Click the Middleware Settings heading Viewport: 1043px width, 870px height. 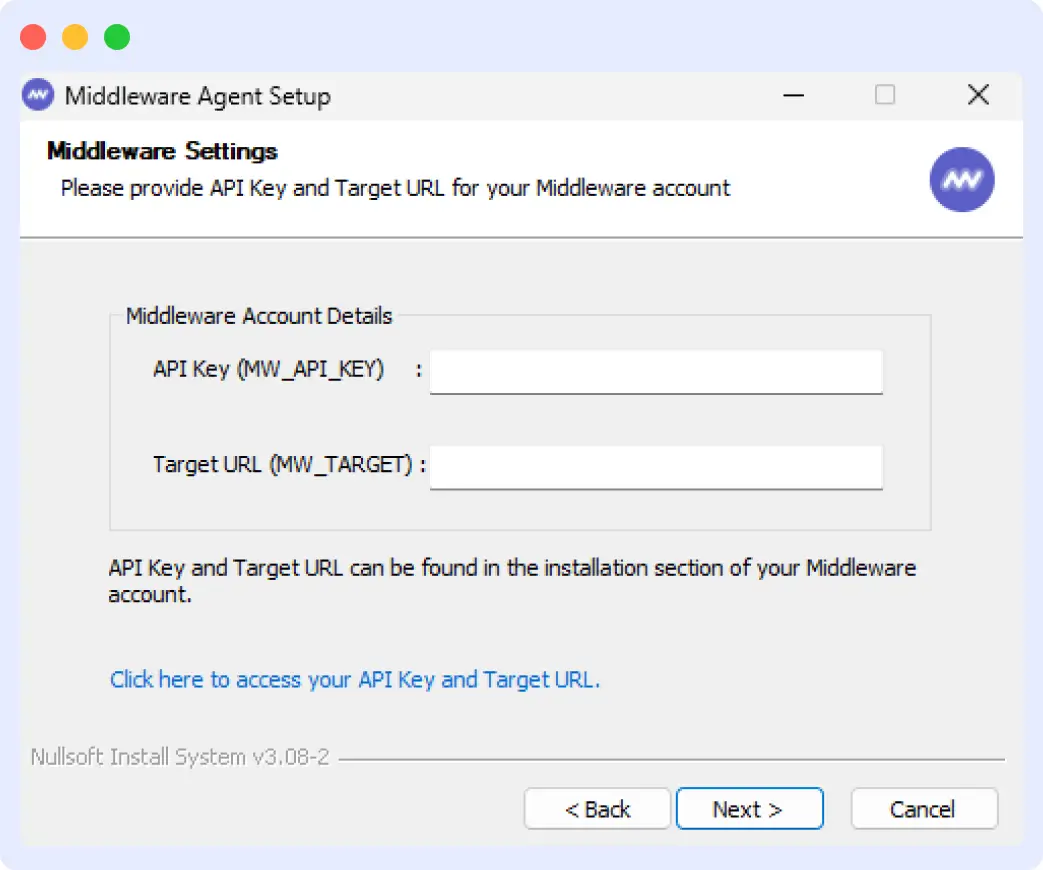point(162,152)
